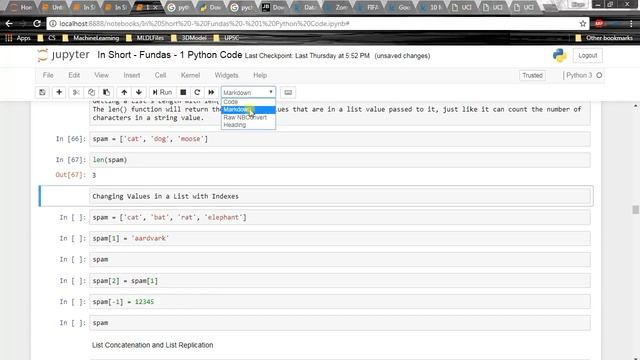The height and width of the screenshot is (360, 640).
Task: Move selected cell down arrow
Action: click(x=139, y=92)
